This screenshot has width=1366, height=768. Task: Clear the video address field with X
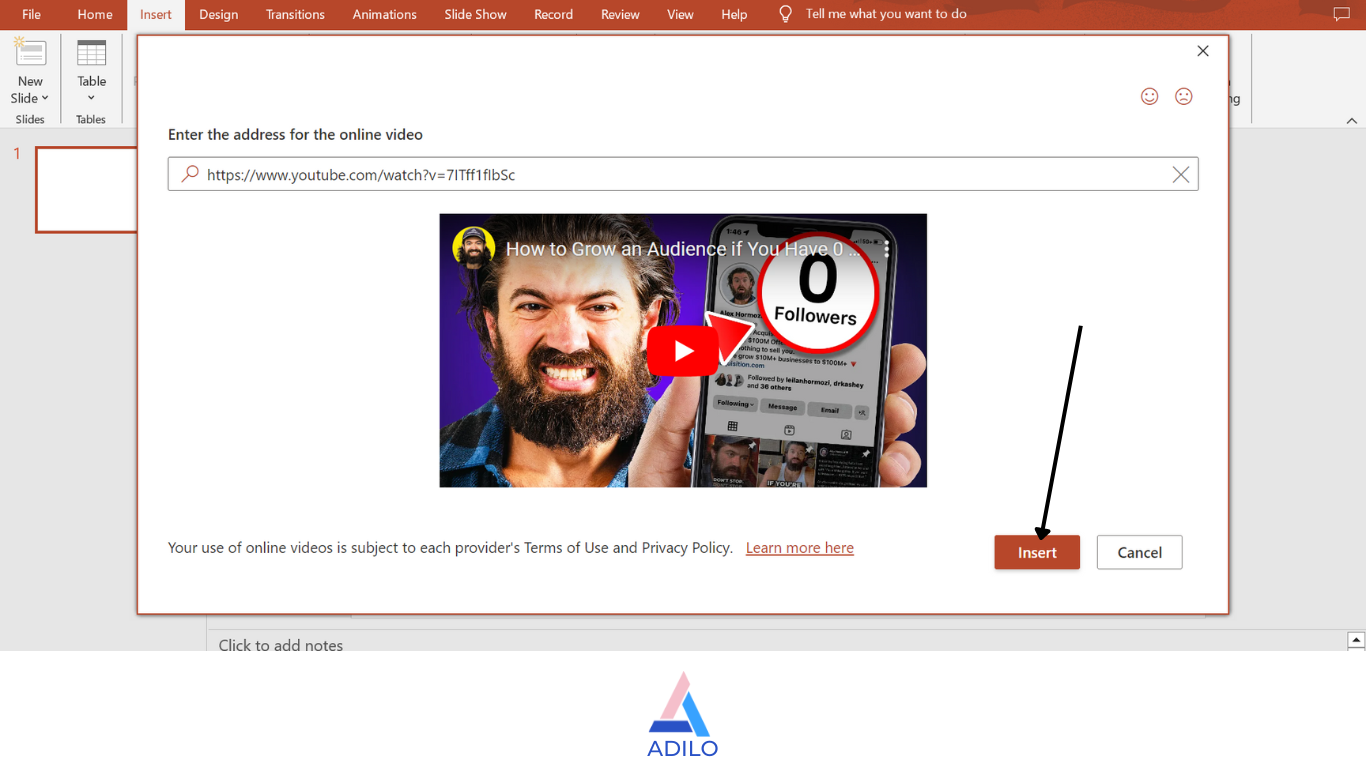[1181, 175]
